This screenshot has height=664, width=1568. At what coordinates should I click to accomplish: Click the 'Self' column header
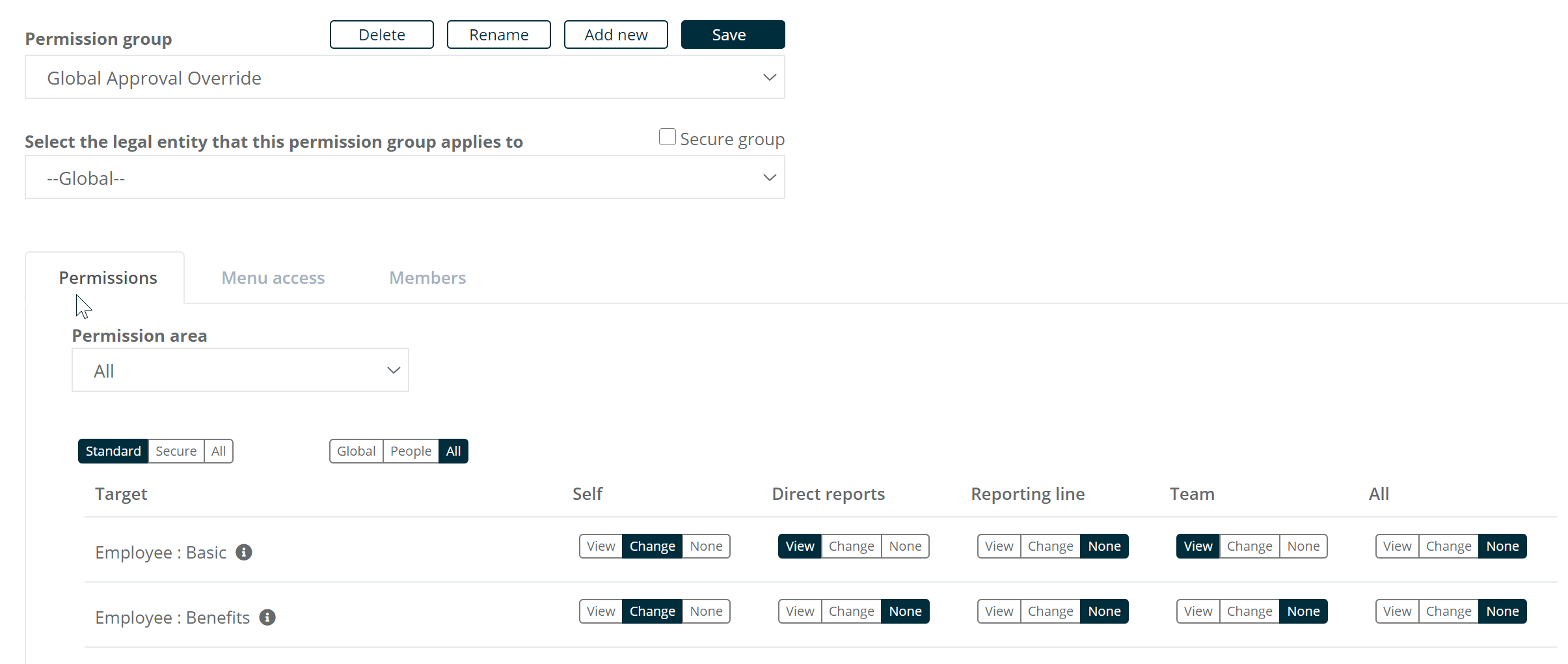click(588, 494)
